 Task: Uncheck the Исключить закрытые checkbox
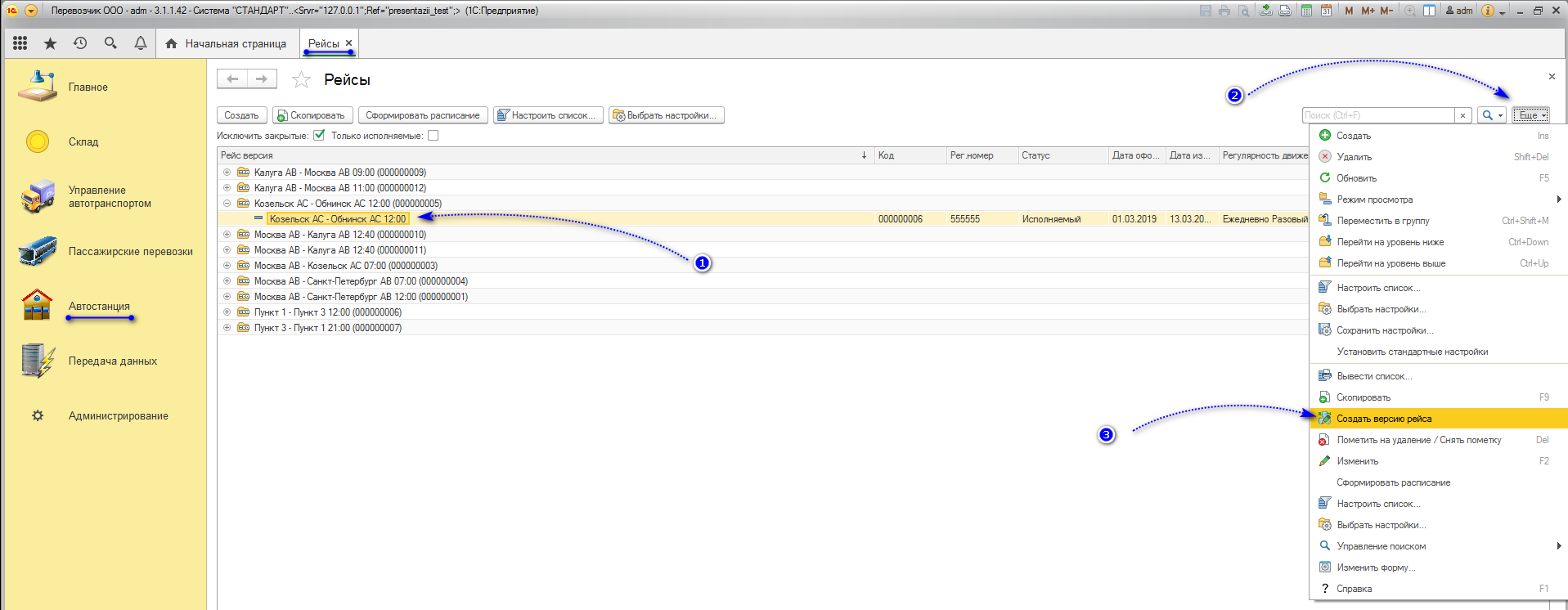(x=319, y=136)
